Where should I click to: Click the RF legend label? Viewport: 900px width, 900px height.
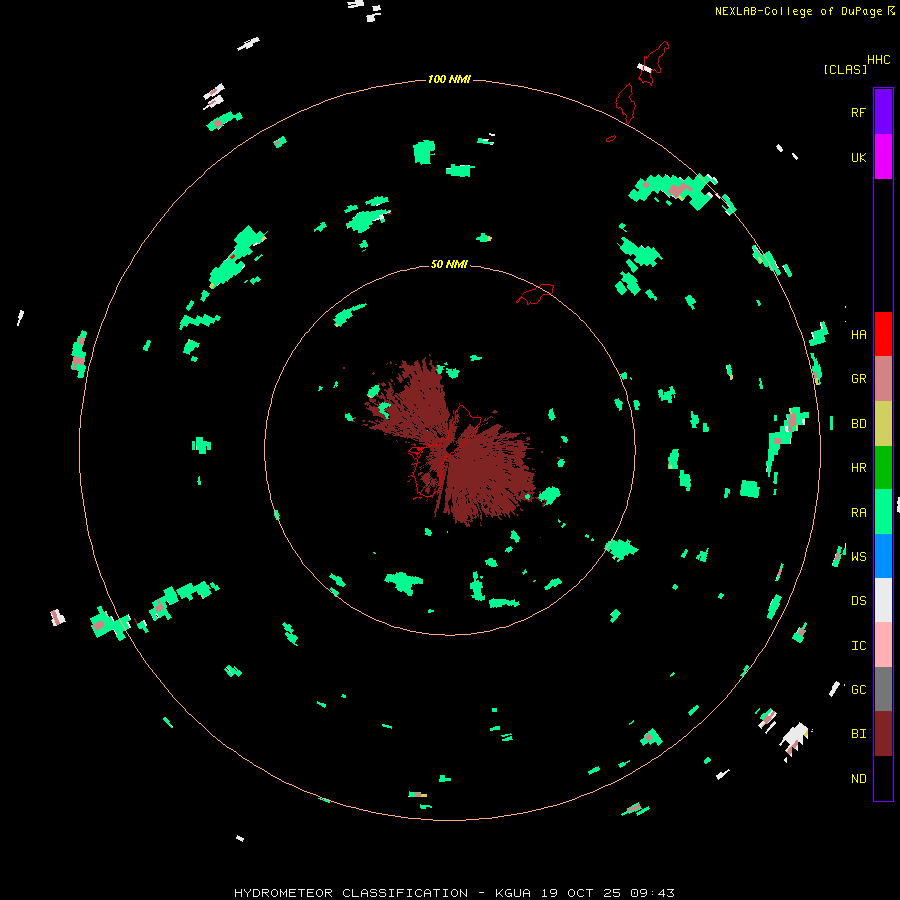(x=858, y=112)
